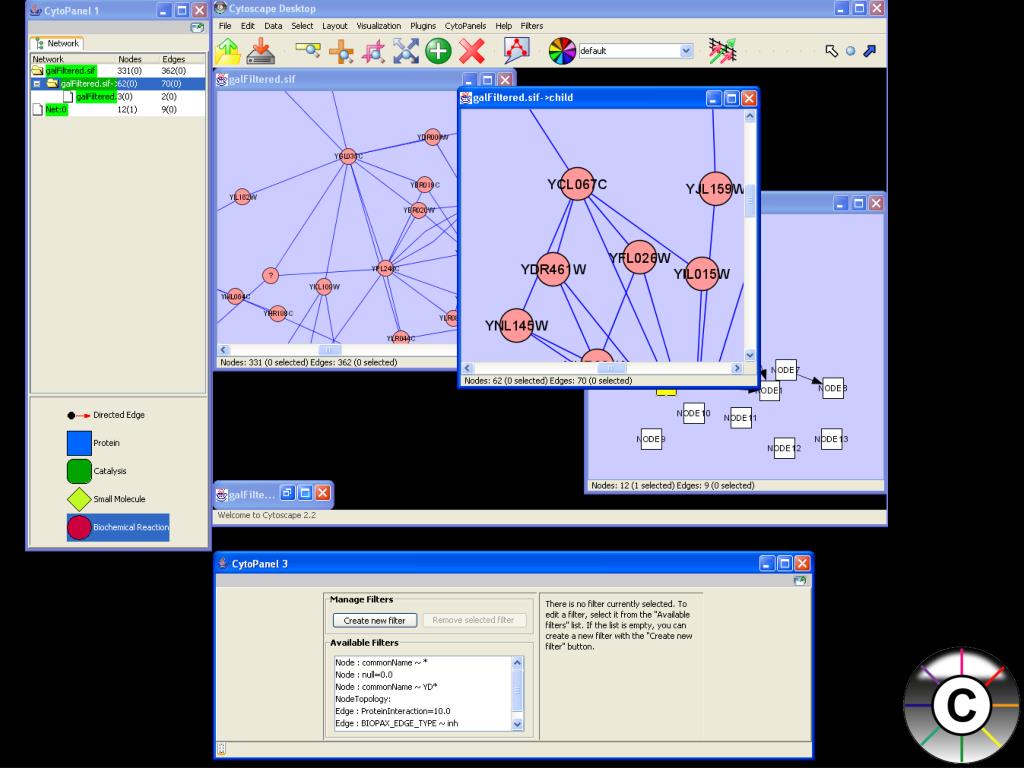
Task: Open the VizMapper color wheel icon
Action: [x=562, y=51]
